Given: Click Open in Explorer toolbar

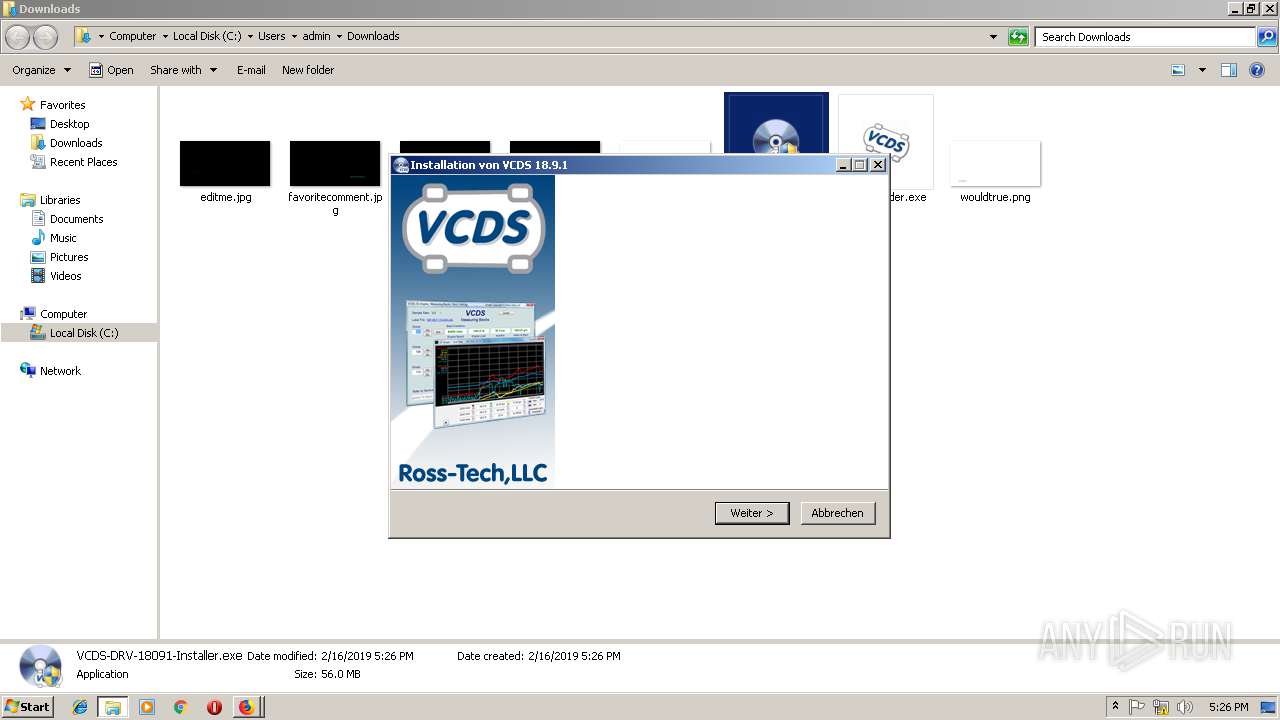Looking at the screenshot, I should 111,70.
